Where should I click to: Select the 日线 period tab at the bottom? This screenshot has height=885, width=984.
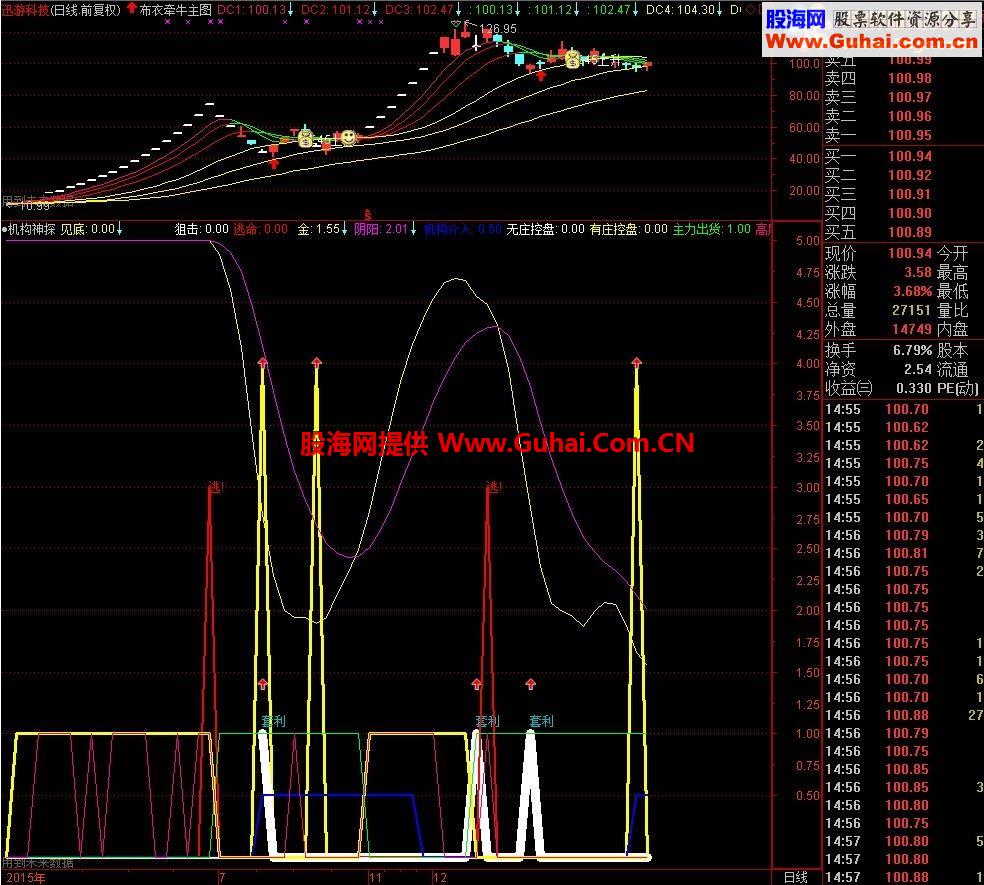[x=796, y=877]
